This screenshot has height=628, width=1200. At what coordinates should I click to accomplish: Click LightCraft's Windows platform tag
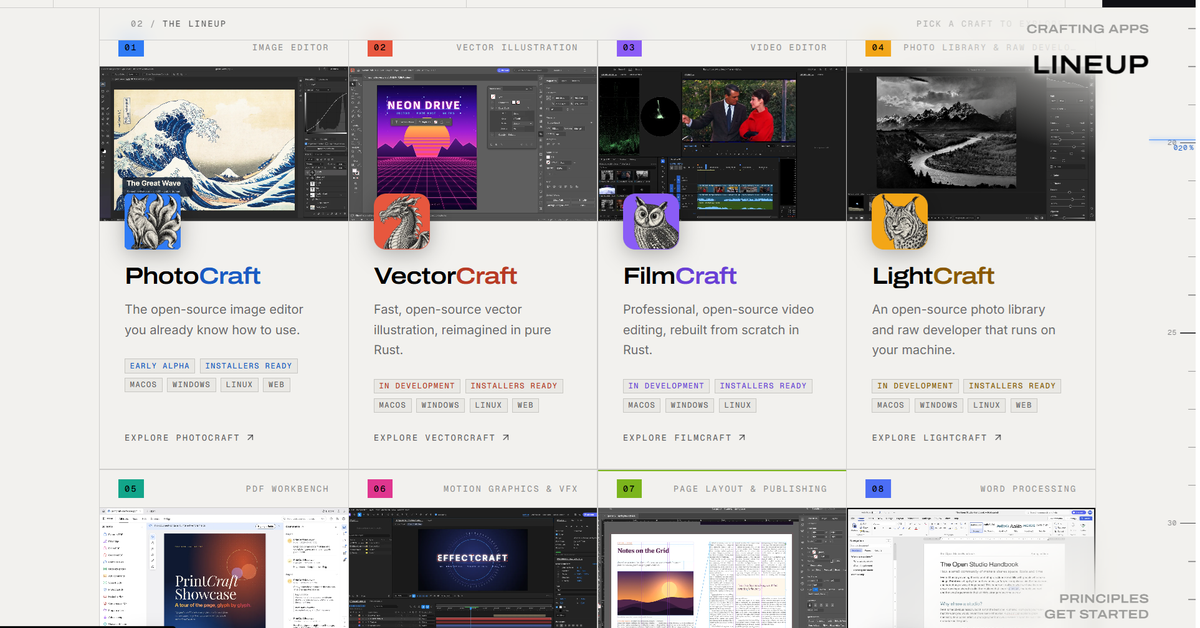pos(938,405)
